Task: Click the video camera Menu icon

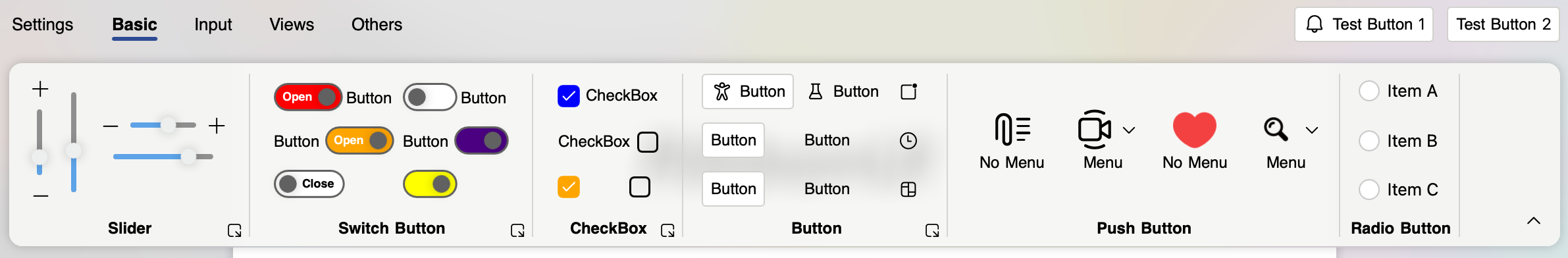Action: point(1094,129)
